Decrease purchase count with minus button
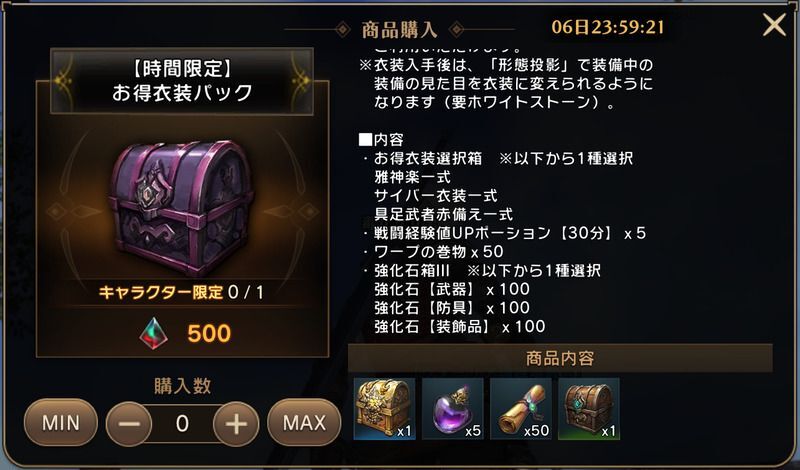This screenshot has width=800, height=470. pyautogui.click(x=129, y=424)
